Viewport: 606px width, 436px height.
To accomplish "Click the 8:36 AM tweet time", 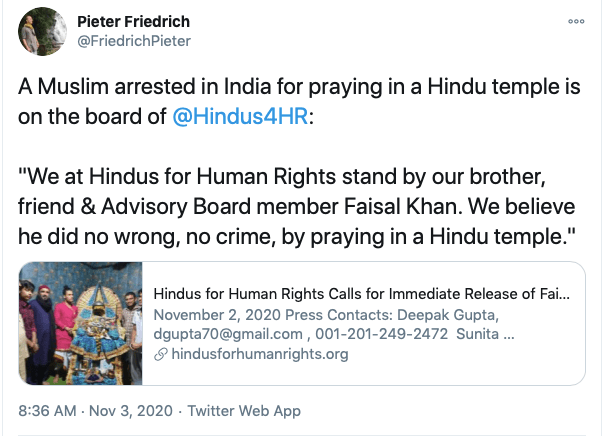I will (x=49, y=410).
